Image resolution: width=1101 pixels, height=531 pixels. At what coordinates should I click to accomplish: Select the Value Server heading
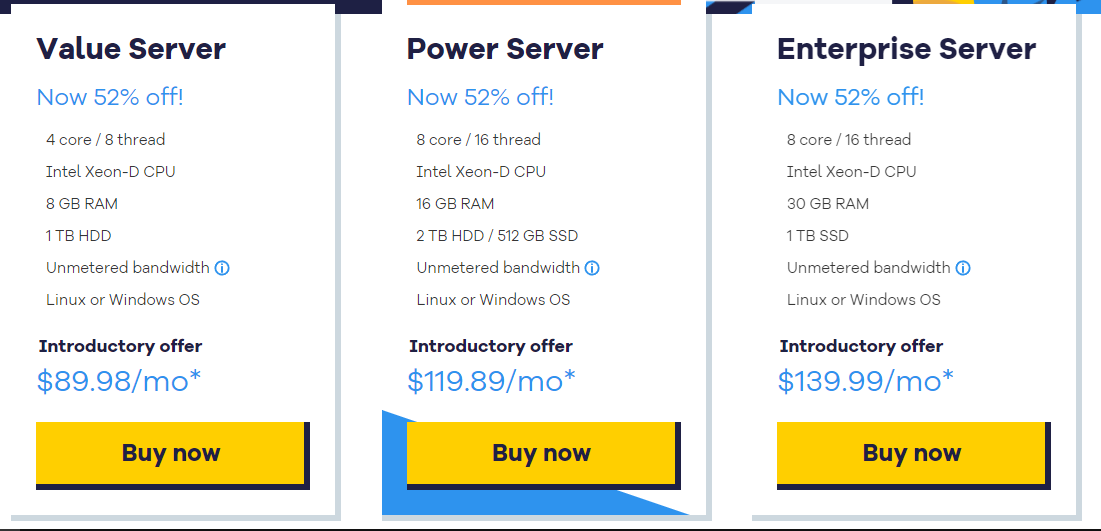131,49
